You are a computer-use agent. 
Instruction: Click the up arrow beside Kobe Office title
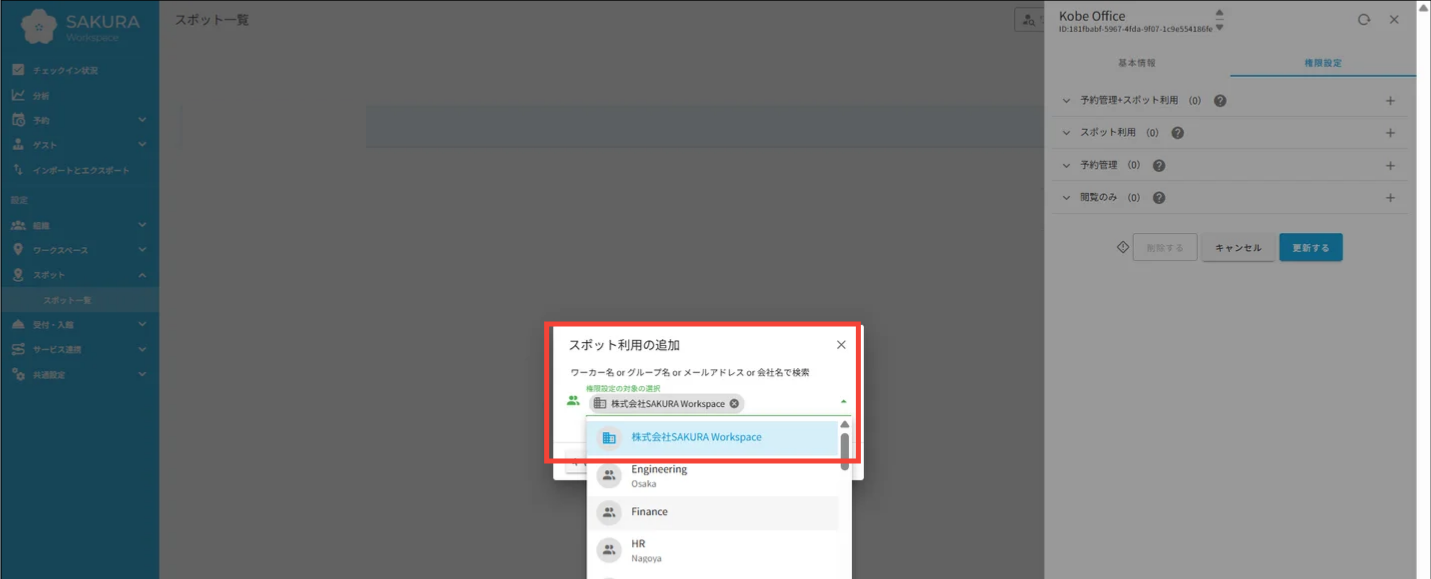tap(1219, 13)
